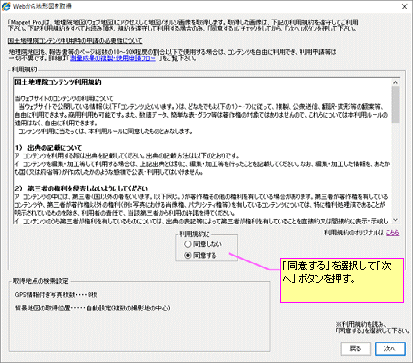
Task: Click the 当ウェブサイトのコンテンツの利用について line
Action: click(64, 99)
